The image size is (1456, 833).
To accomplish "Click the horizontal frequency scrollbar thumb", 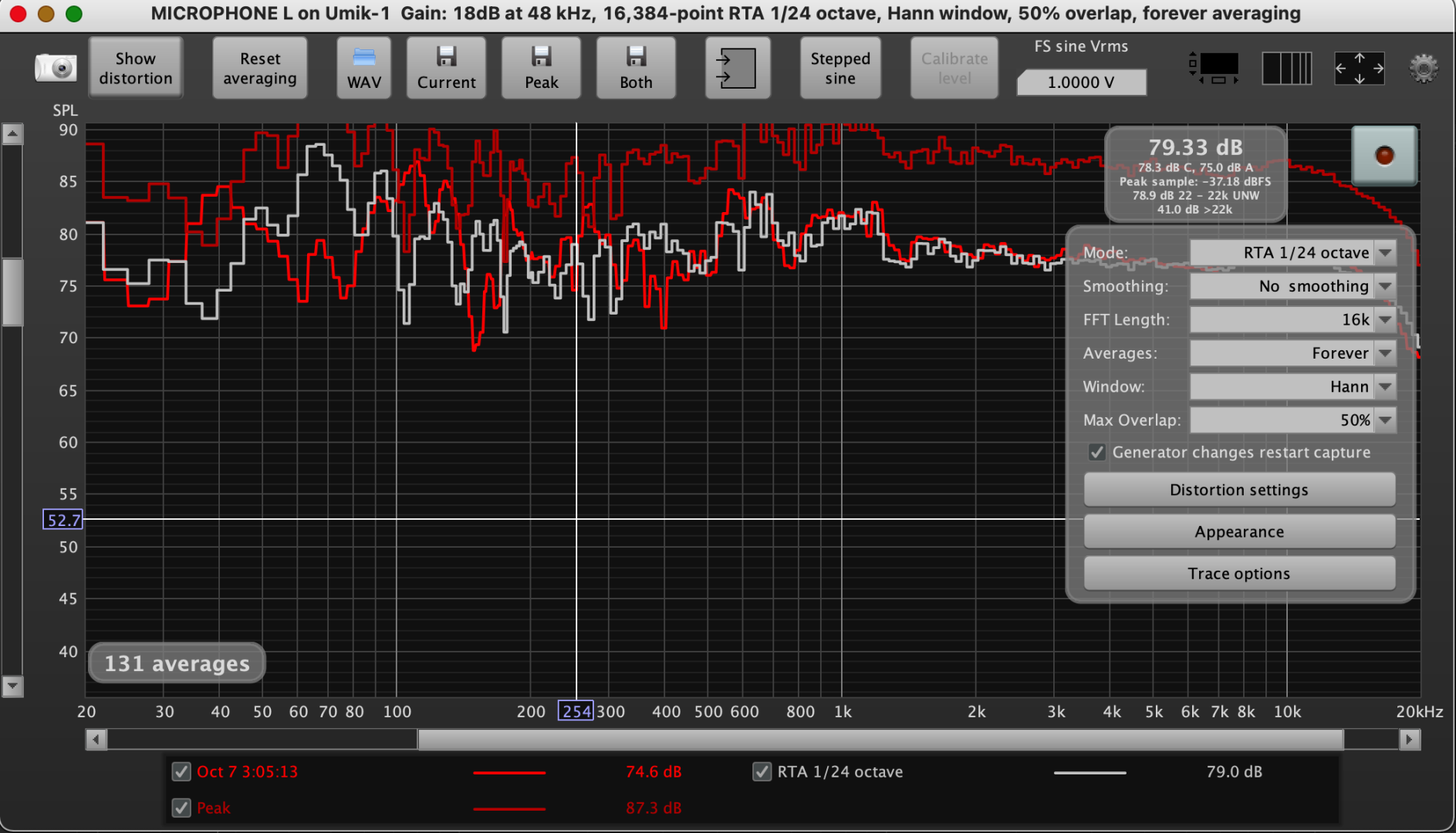I will [880, 740].
